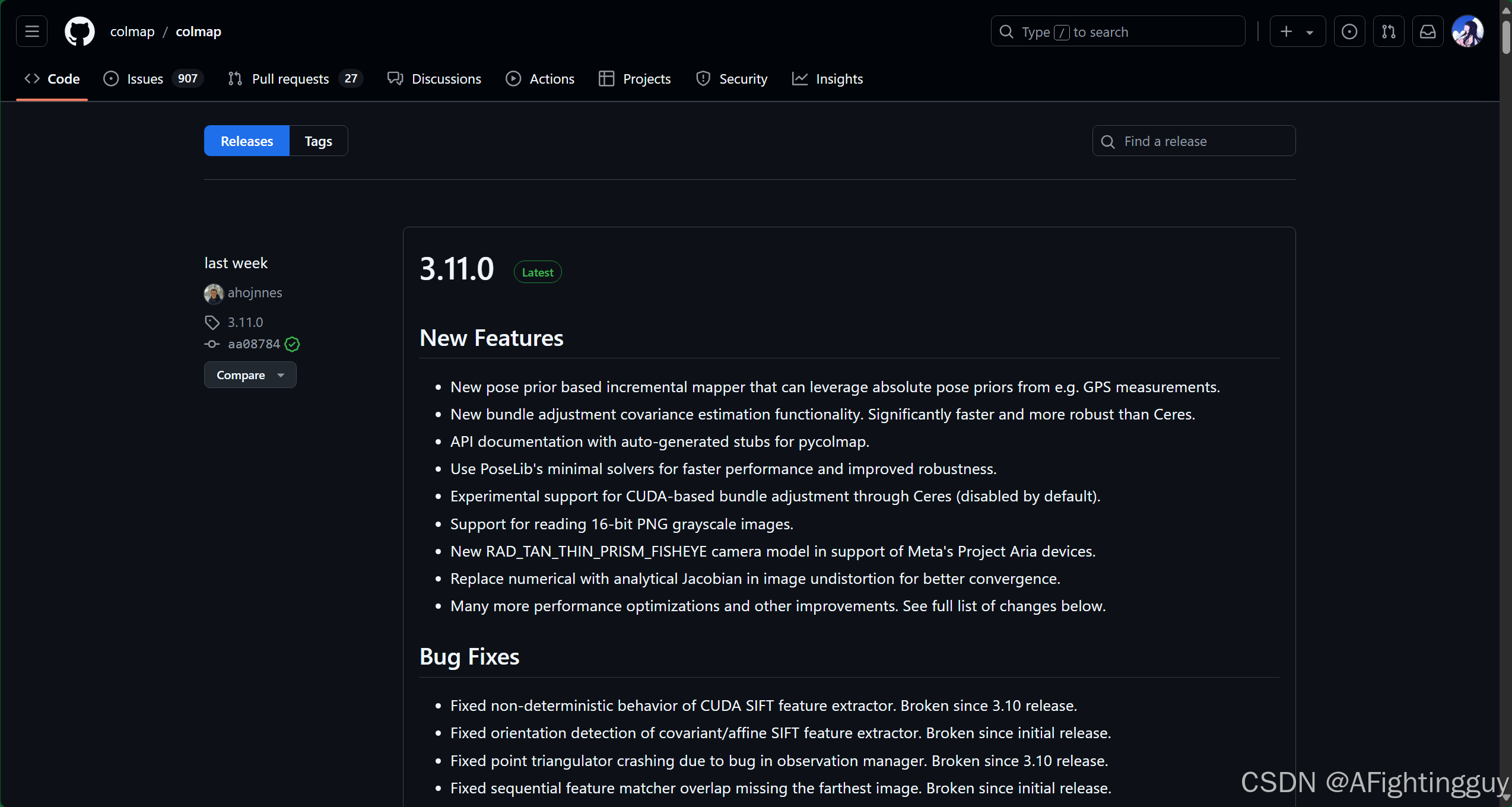
Task: Expand the Compare dropdown button
Action: 250,375
